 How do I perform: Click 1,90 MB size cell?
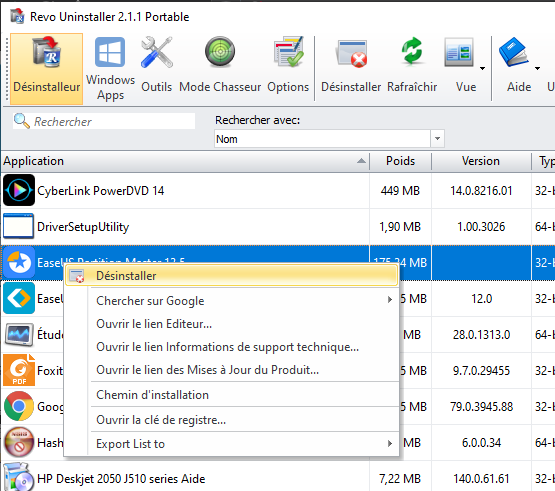click(x=400, y=227)
